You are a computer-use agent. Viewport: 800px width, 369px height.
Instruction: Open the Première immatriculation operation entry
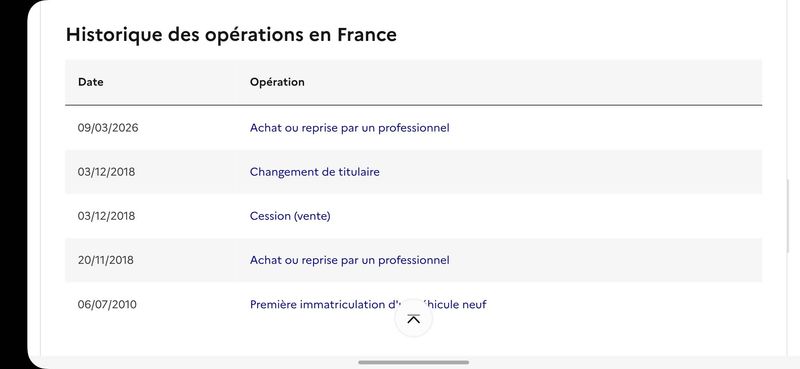point(368,305)
